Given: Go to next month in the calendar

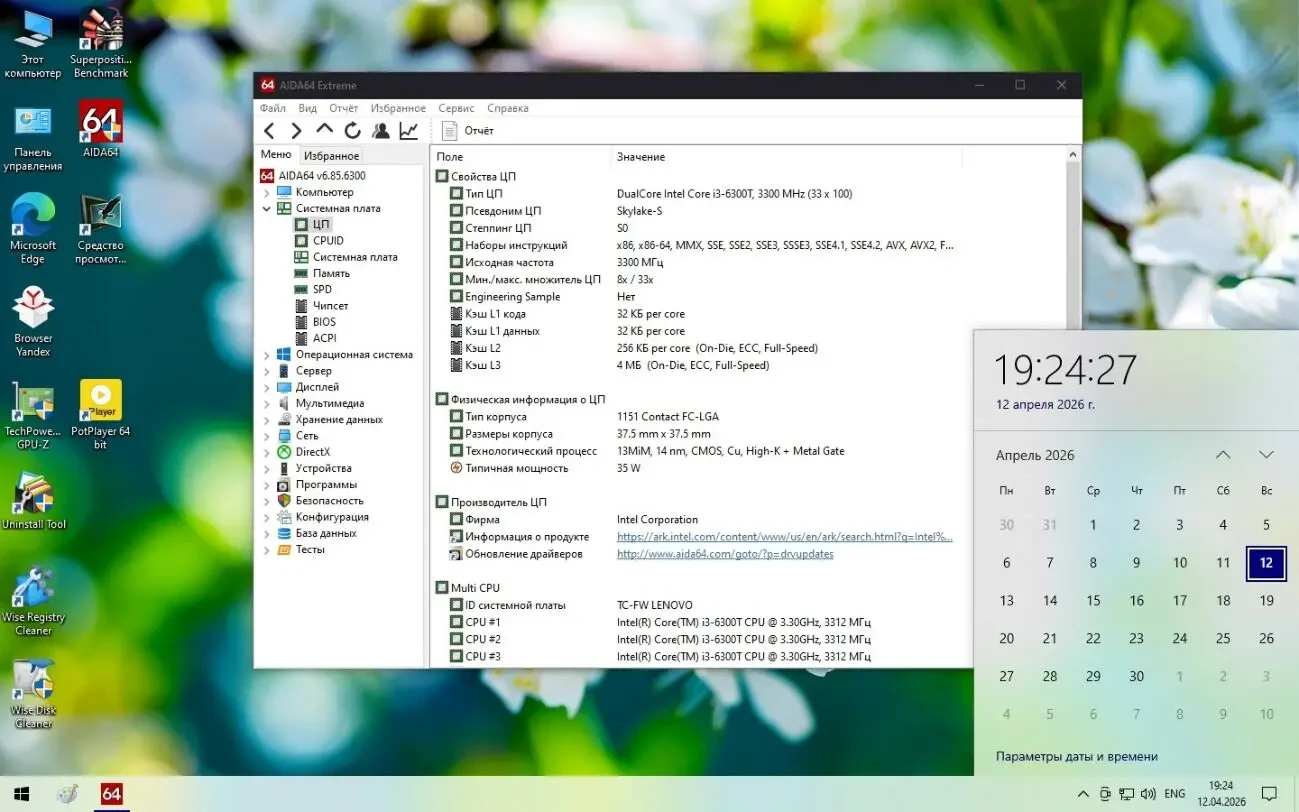Looking at the screenshot, I should [x=1266, y=455].
